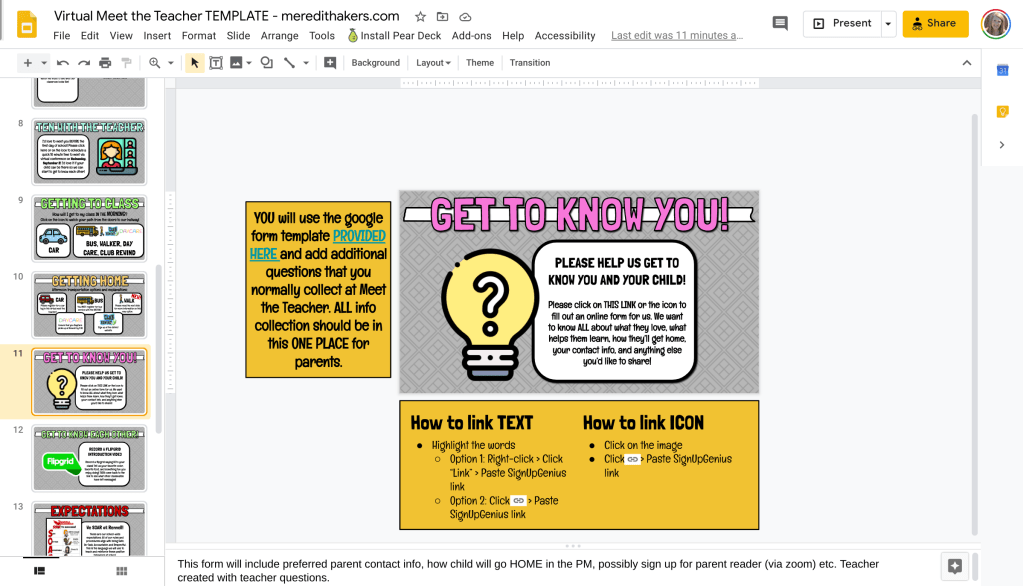Click the Undo icon in toolbar
The image size is (1023, 586).
(63, 63)
